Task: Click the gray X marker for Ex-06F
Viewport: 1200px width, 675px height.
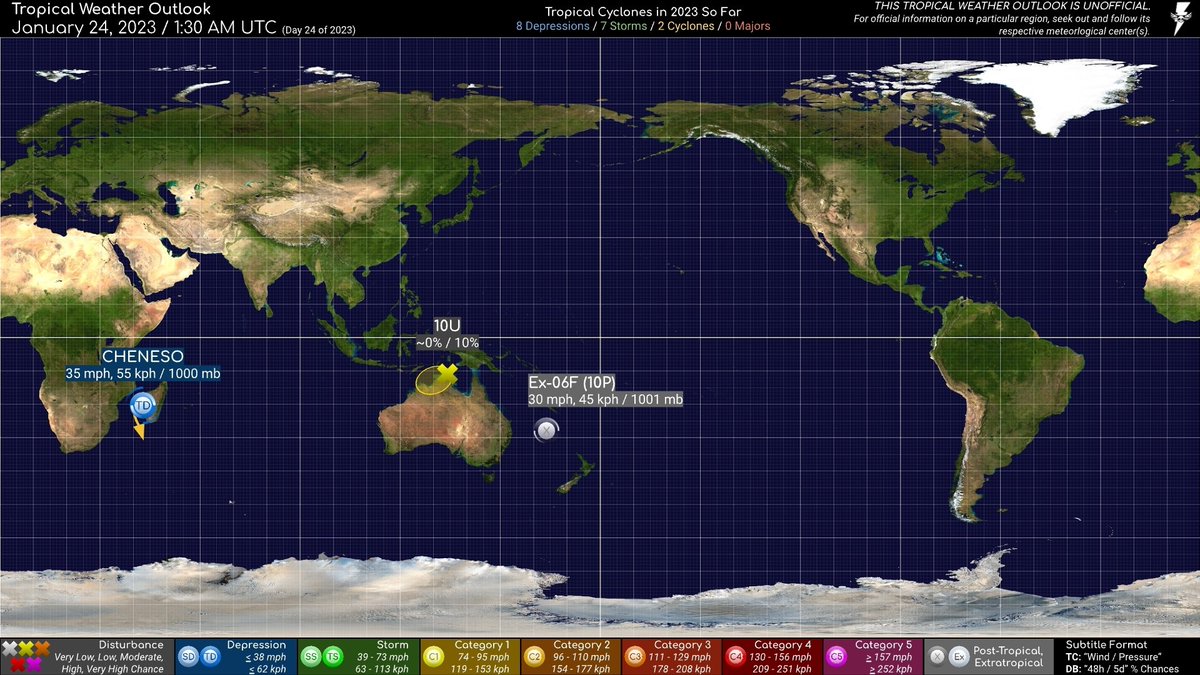Action: pyautogui.click(x=546, y=431)
